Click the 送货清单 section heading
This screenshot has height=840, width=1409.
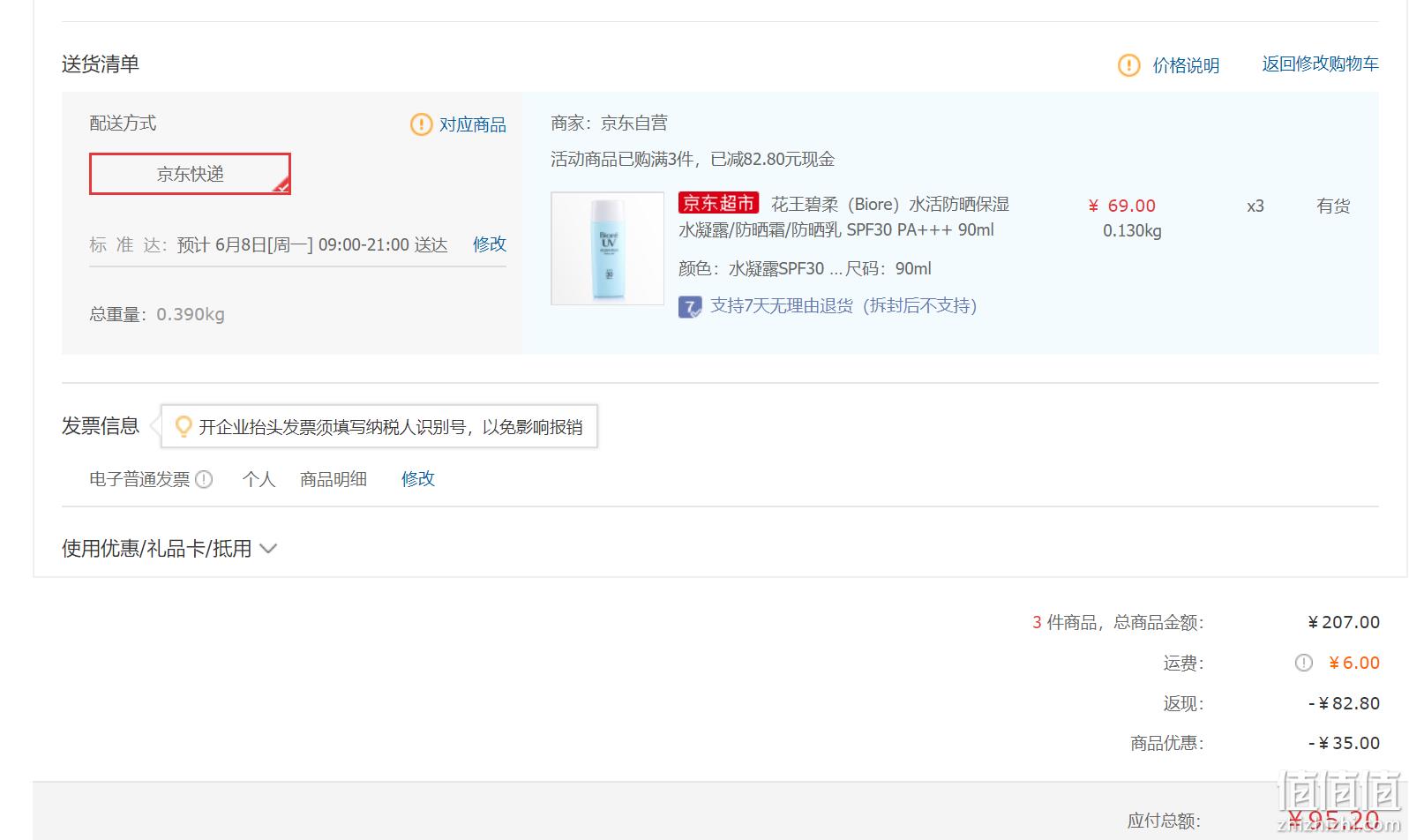(101, 64)
